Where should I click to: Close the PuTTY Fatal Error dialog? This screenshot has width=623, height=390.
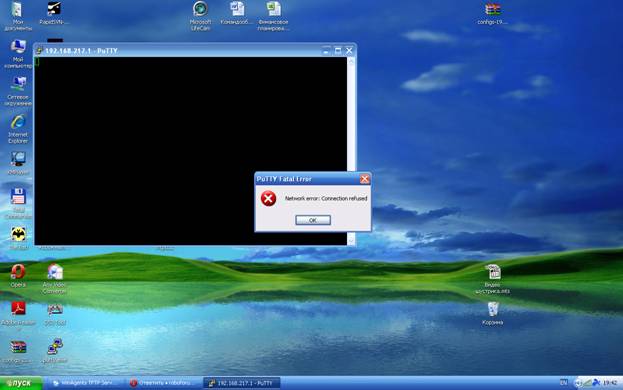[364, 179]
